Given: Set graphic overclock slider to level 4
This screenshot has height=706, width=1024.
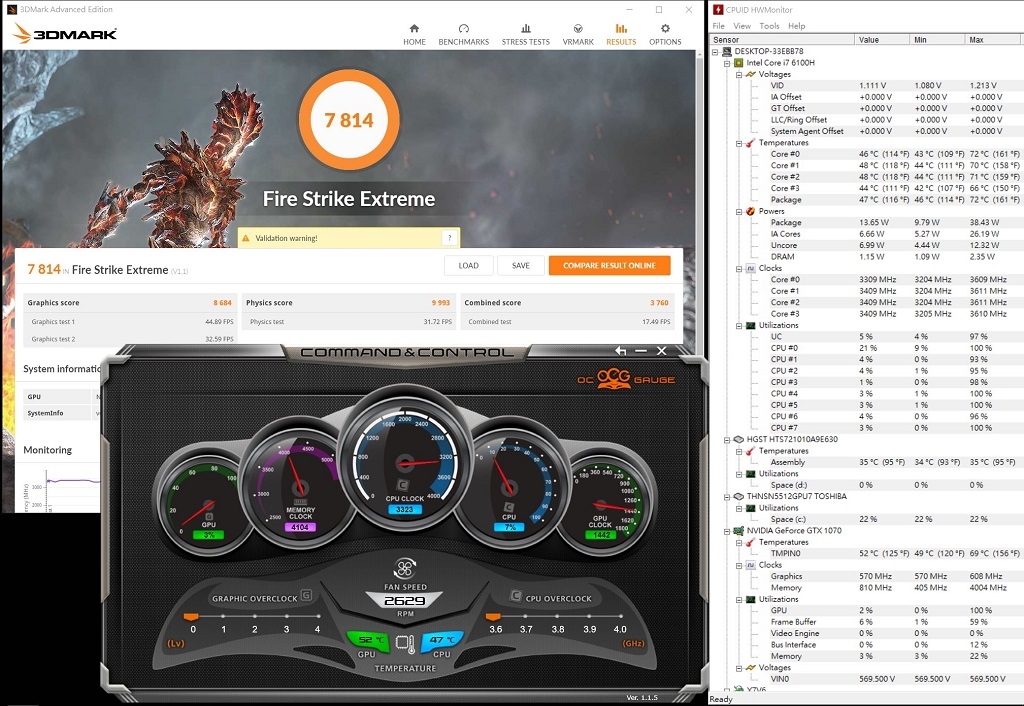Looking at the screenshot, I should click(317, 616).
